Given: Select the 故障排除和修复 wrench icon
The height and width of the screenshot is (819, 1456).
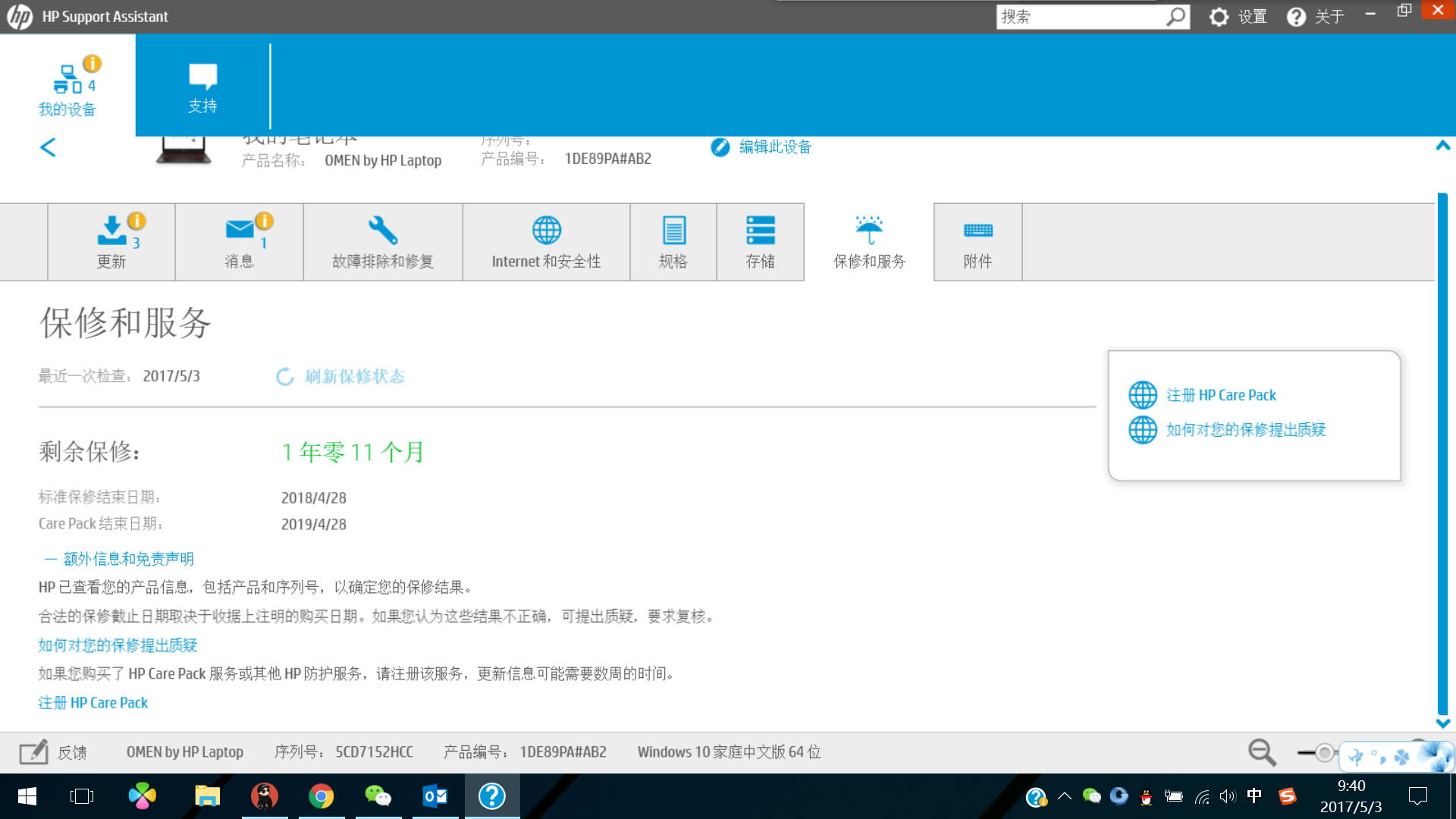Looking at the screenshot, I should pos(382,230).
